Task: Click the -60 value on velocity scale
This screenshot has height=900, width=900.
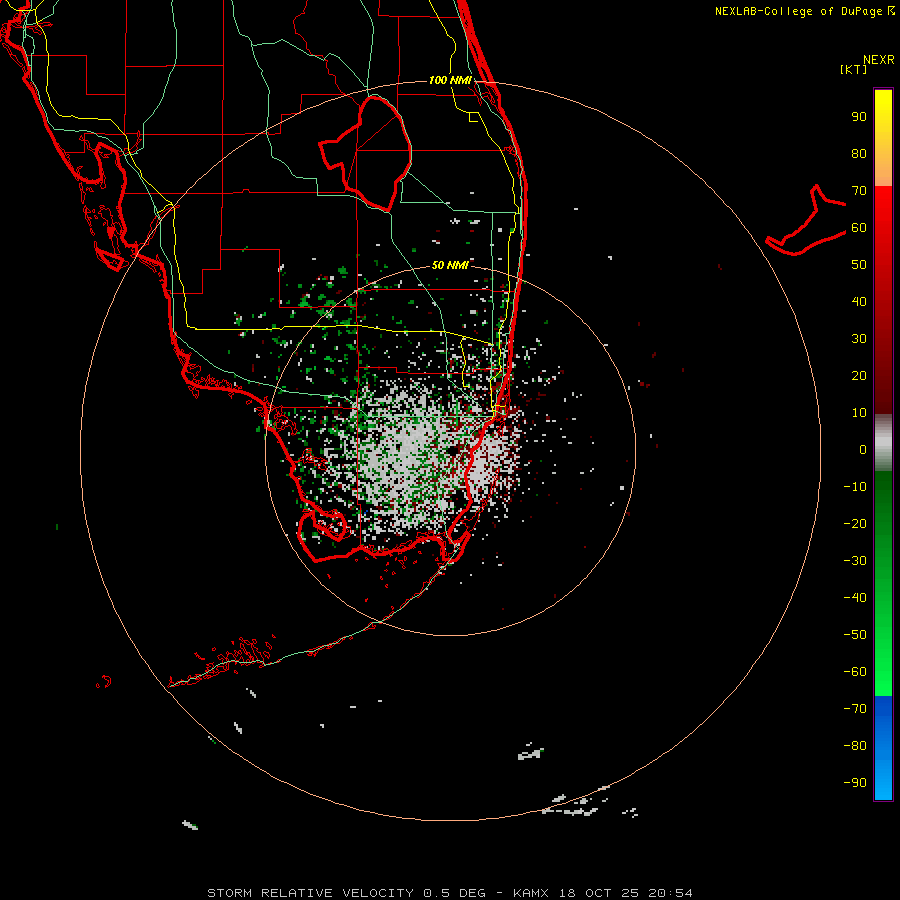Action: tap(855, 672)
